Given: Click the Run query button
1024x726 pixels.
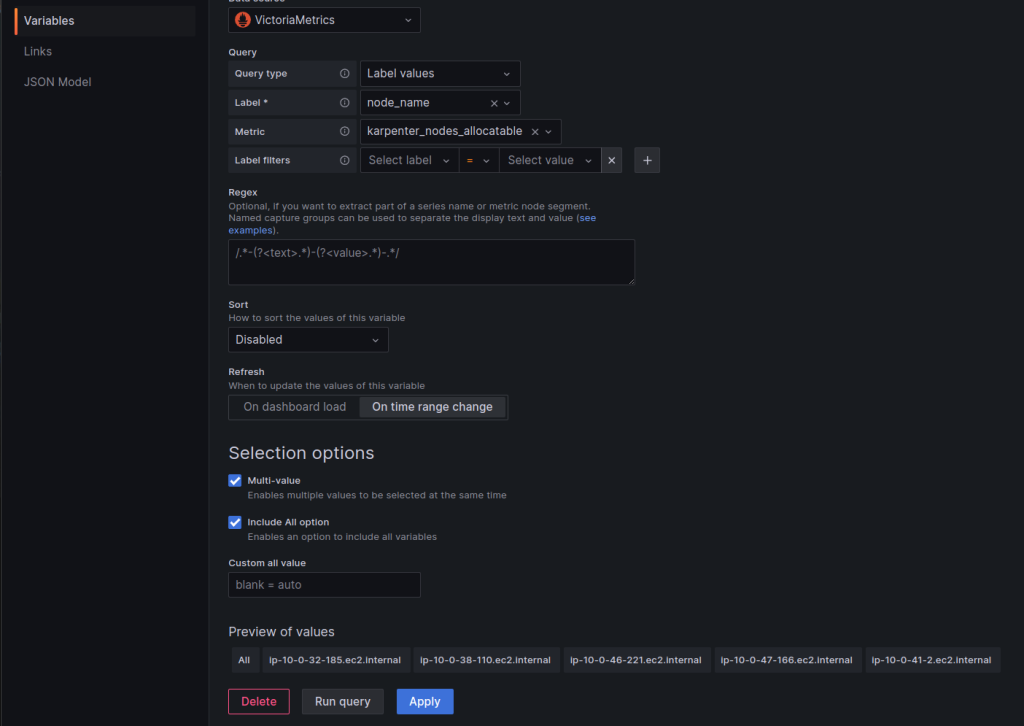Looking at the screenshot, I should click(x=342, y=701).
